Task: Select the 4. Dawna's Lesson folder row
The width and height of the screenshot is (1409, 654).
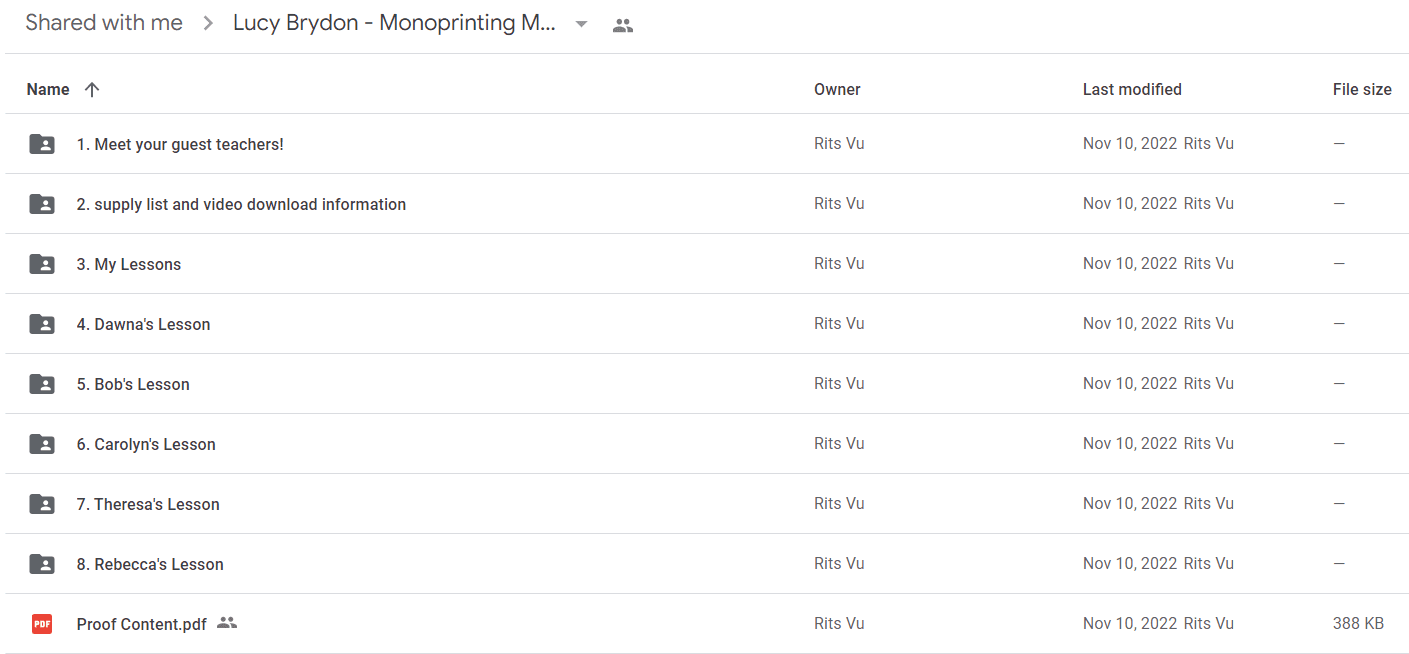Action: click(706, 324)
